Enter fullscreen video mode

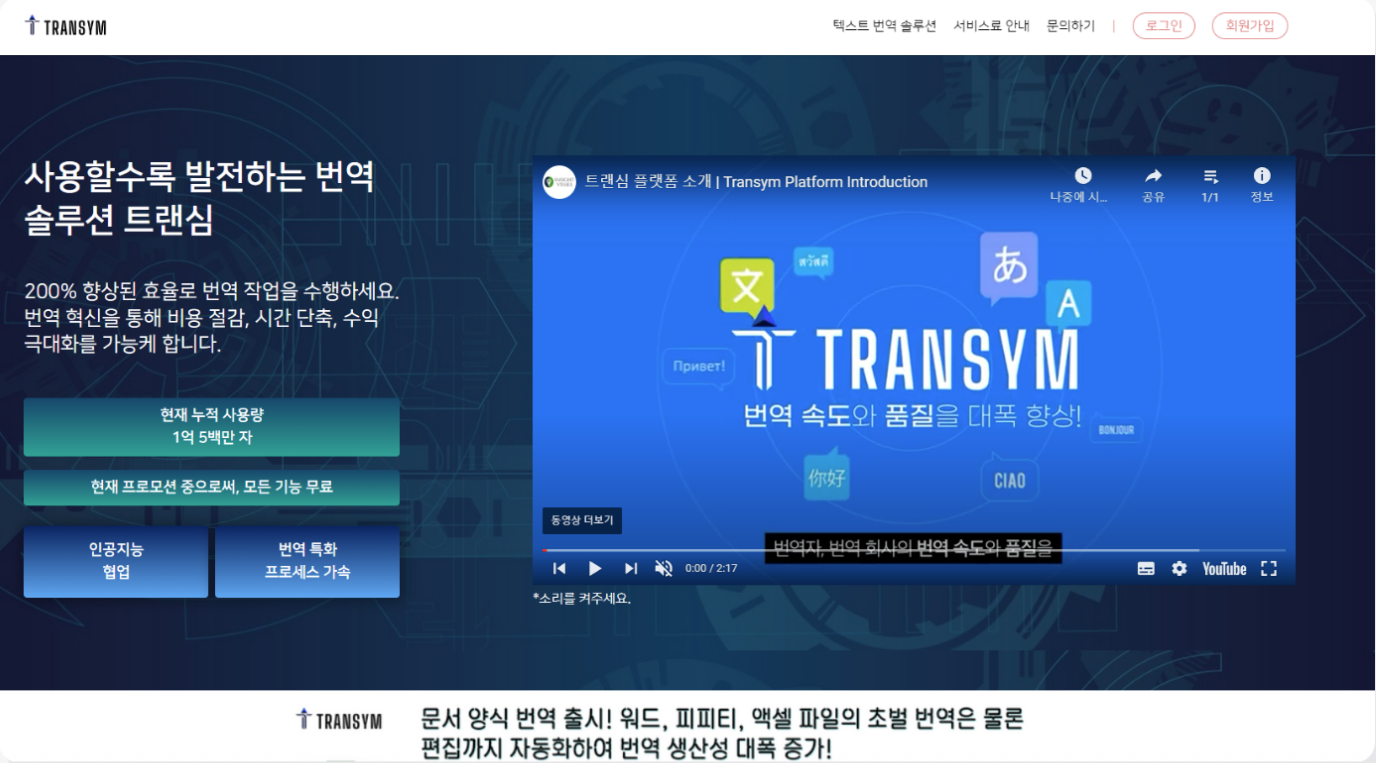pos(1269,569)
